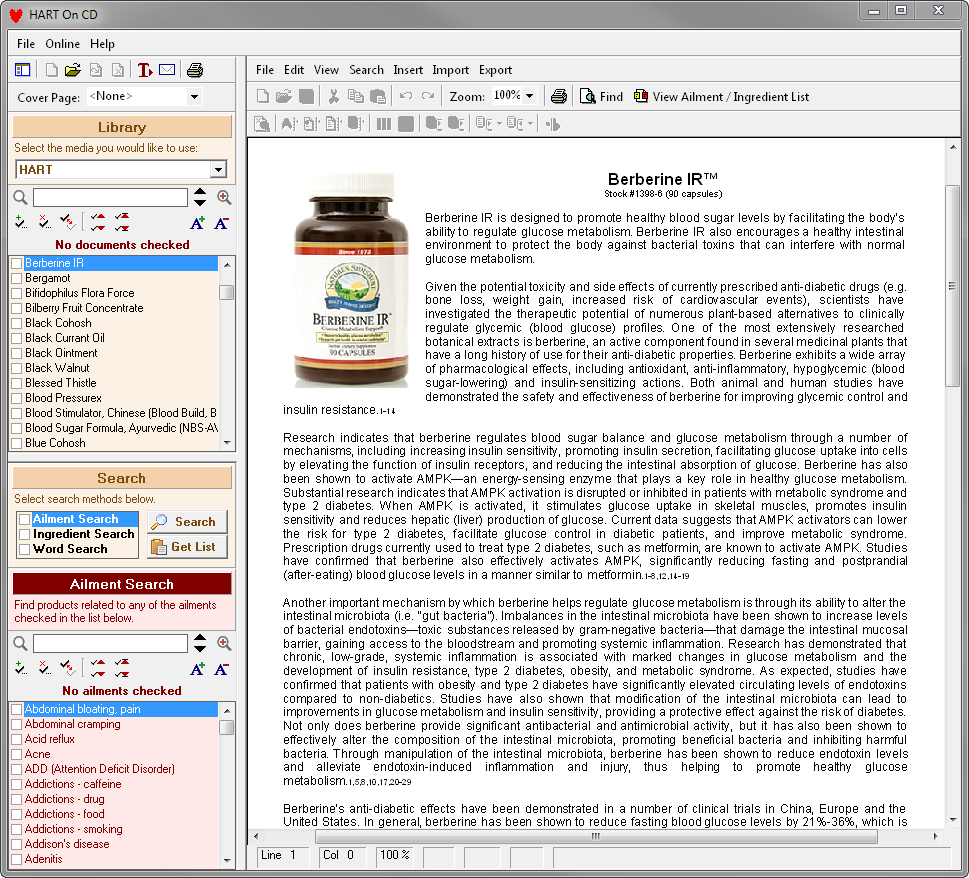Click the ailment search input field
Viewport: 969px width, 878px height.
(110, 643)
